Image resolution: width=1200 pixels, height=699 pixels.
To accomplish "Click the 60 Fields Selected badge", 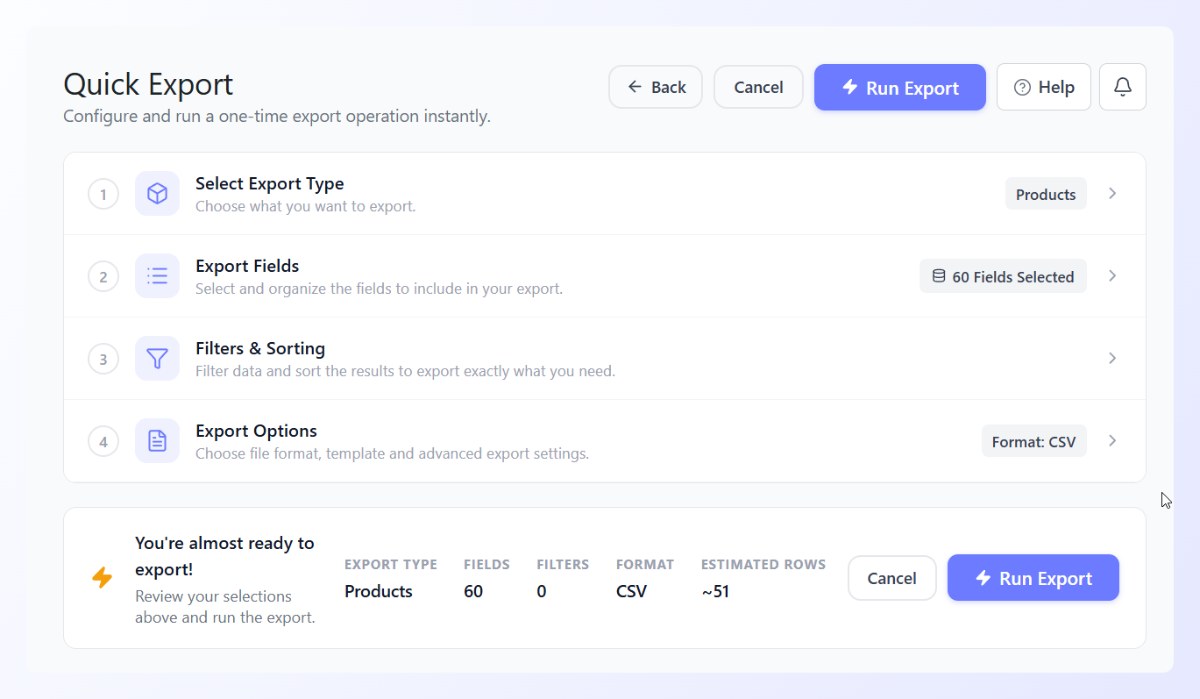I will [1003, 277].
